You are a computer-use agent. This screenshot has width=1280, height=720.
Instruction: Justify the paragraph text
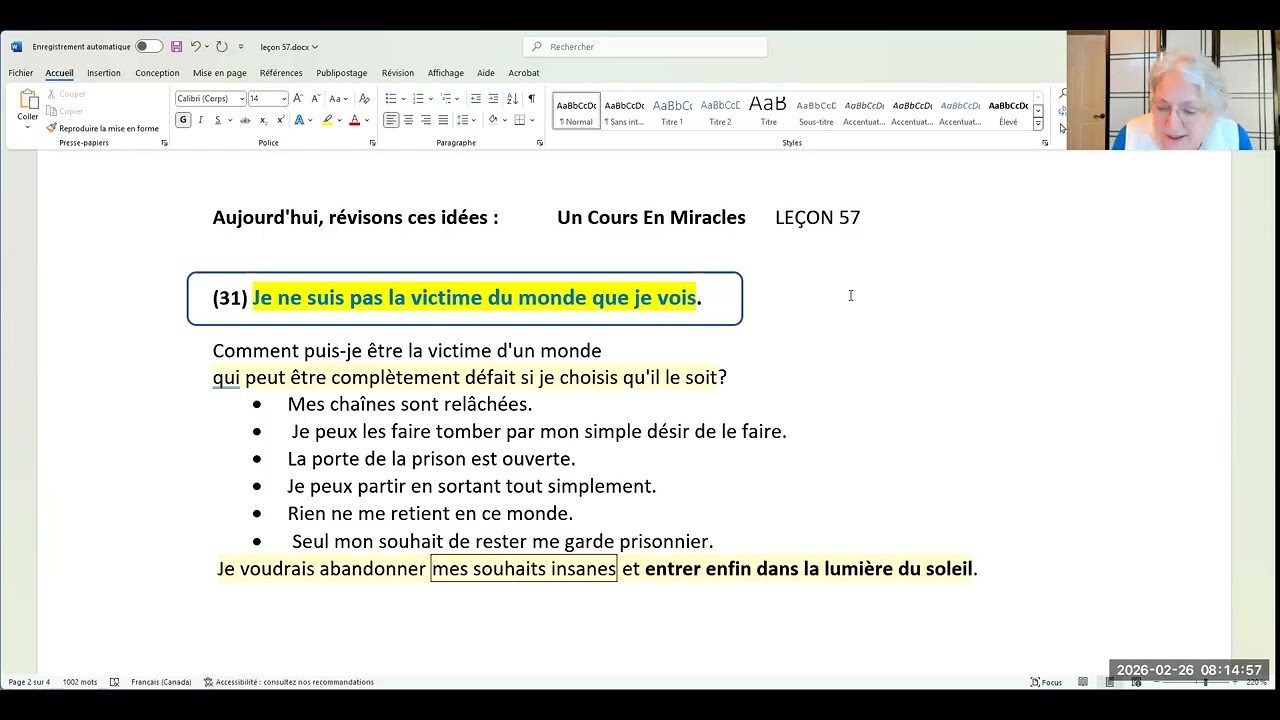[x=443, y=120]
